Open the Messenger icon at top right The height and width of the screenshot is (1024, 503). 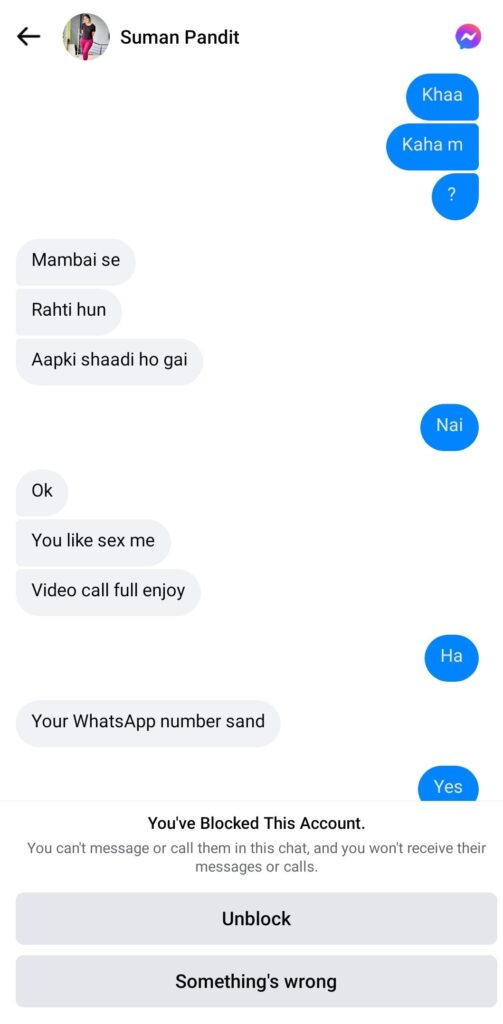pos(468,37)
